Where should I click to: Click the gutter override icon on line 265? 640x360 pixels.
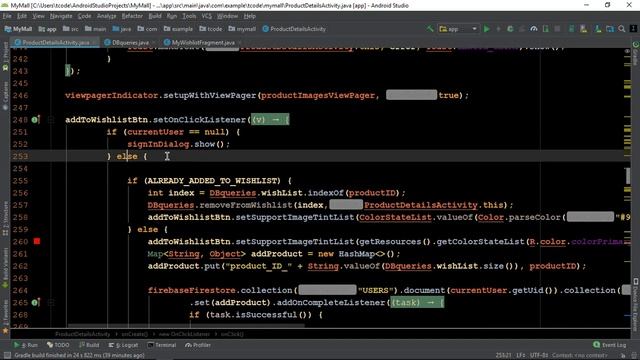(x=36, y=302)
